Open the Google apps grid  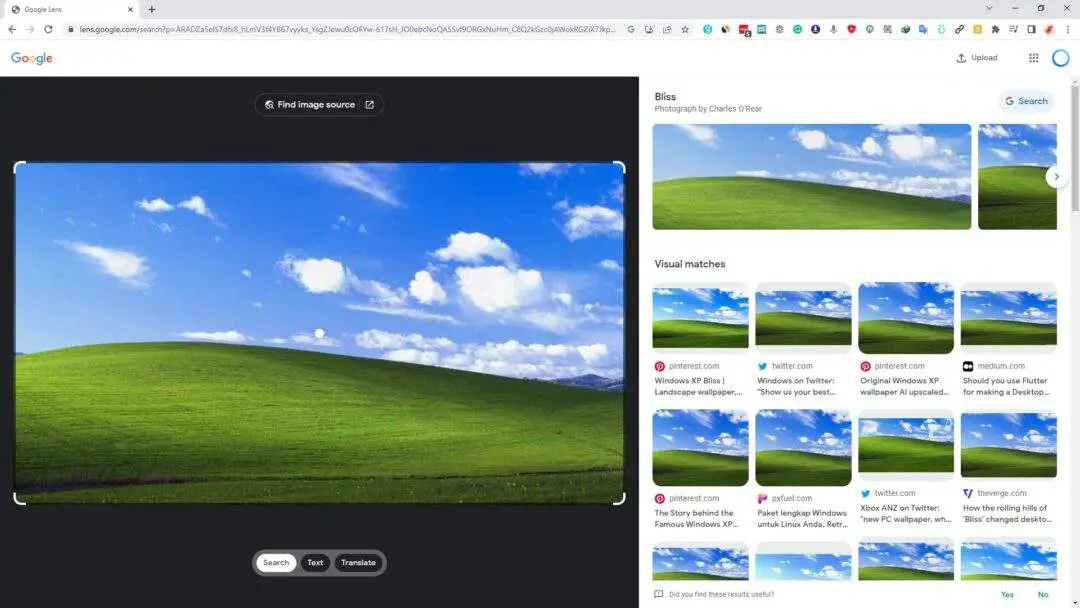click(1033, 58)
